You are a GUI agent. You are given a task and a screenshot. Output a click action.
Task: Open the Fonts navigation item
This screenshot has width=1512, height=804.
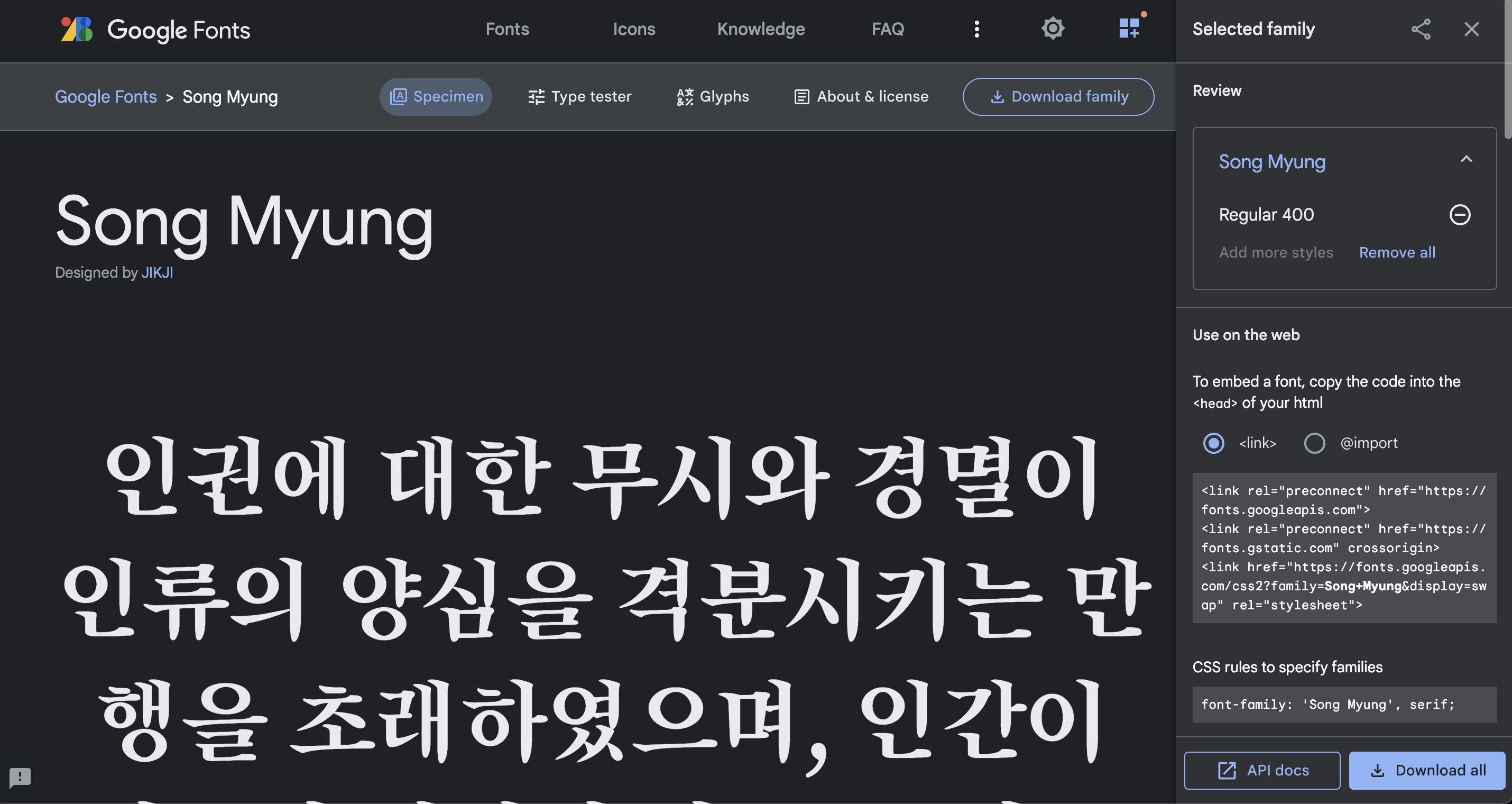[507, 30]
